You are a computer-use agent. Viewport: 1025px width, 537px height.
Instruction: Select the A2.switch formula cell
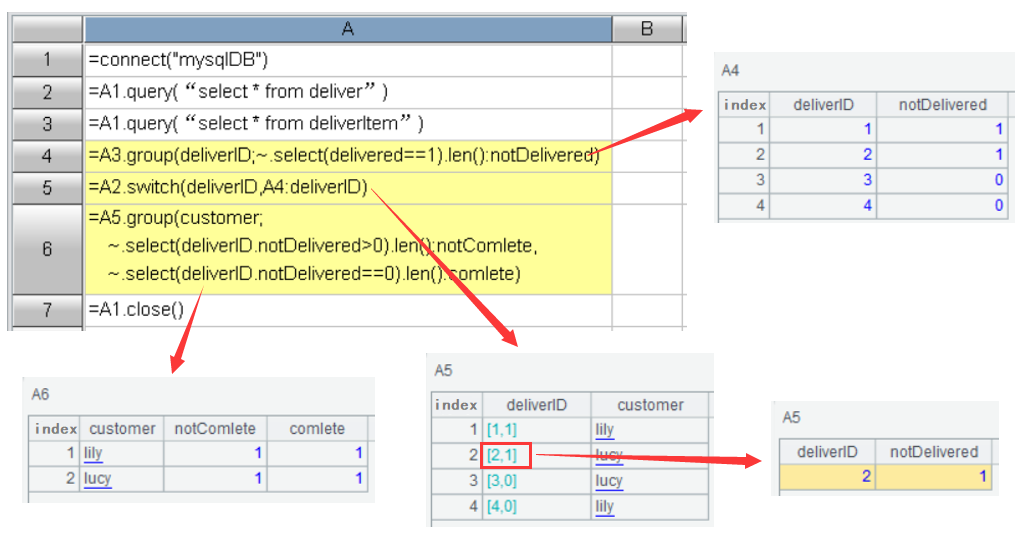coord(347,186)
